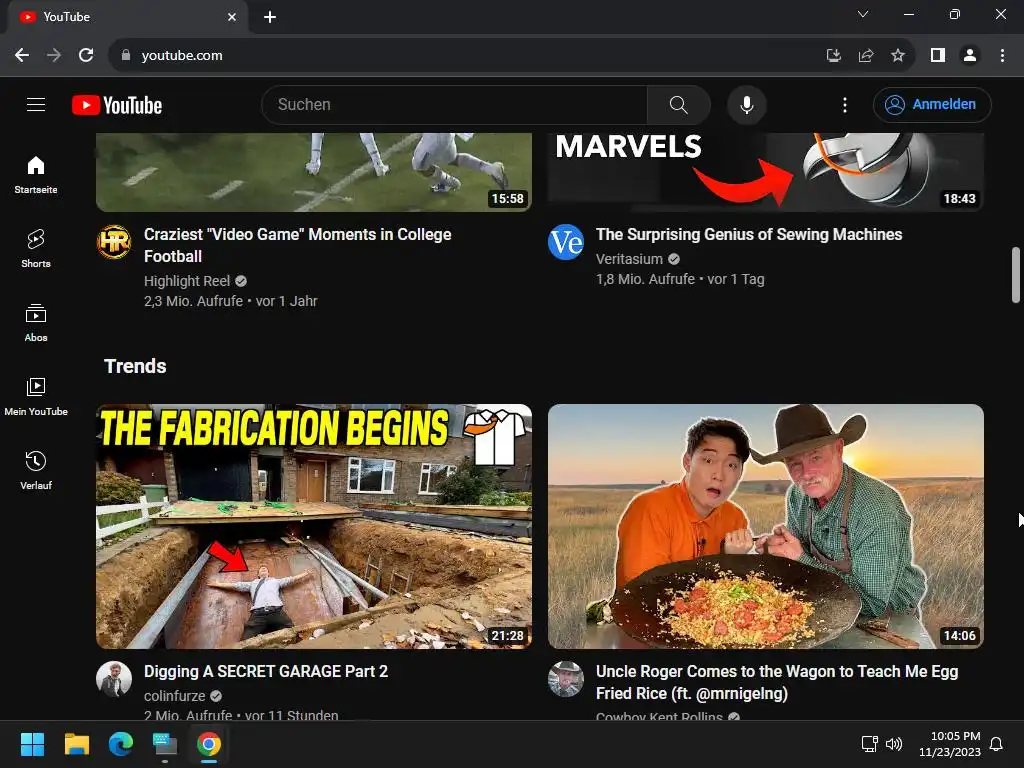The width and height of the screenshot is (1024, 768).
Task: View site info via the lock icon
Action: tap(125, 56)
